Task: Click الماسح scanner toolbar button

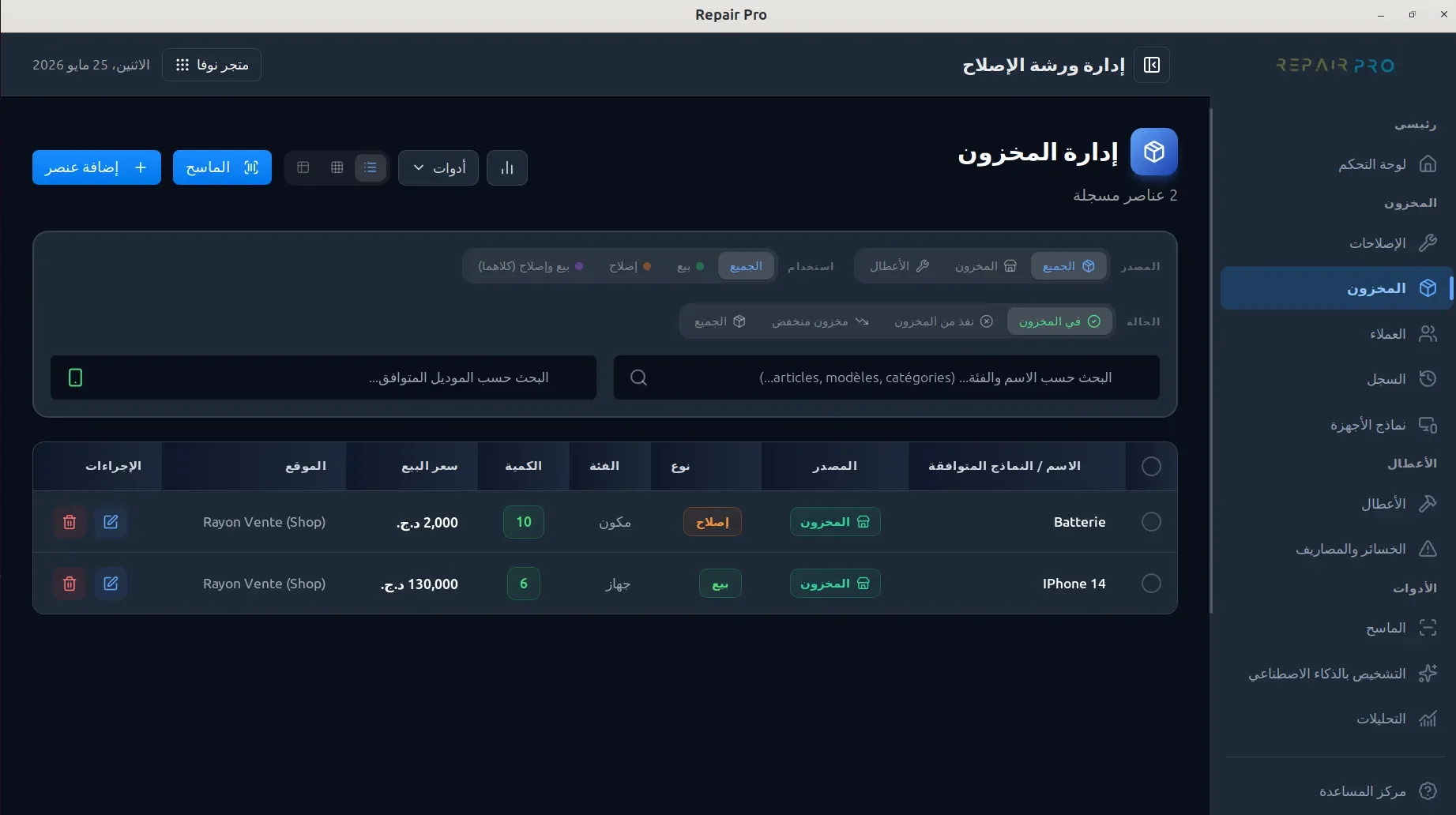Action: tap(222, 167)
